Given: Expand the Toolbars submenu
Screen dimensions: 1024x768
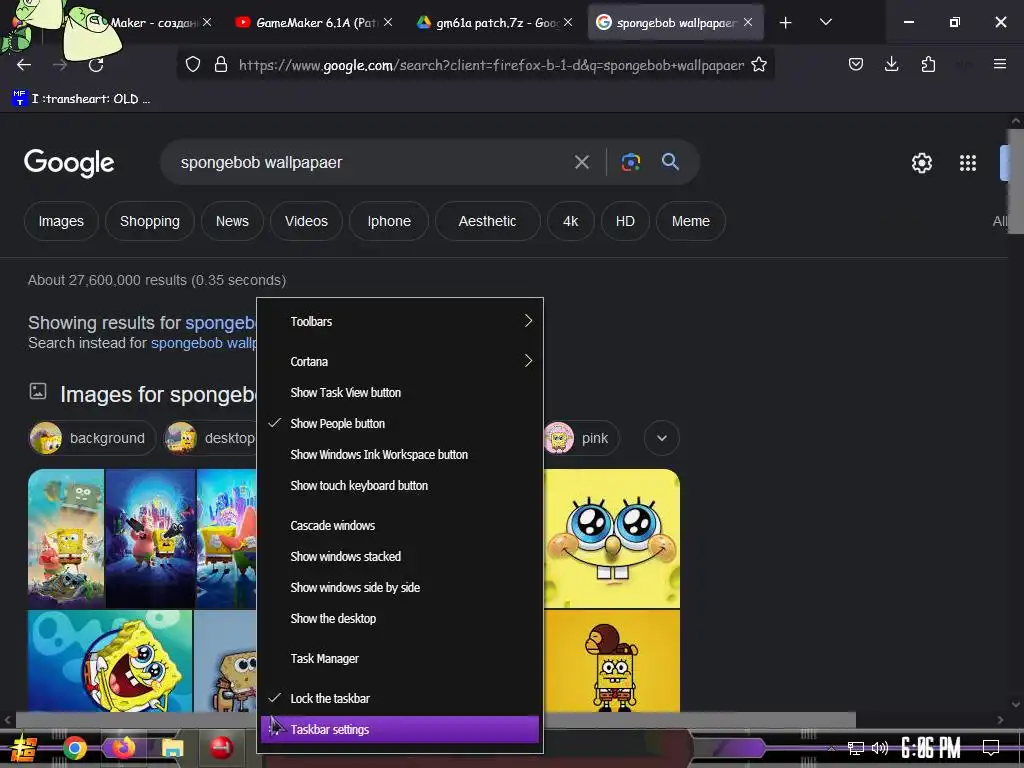Looking at the screenshot, I should (x=400, y=321).
